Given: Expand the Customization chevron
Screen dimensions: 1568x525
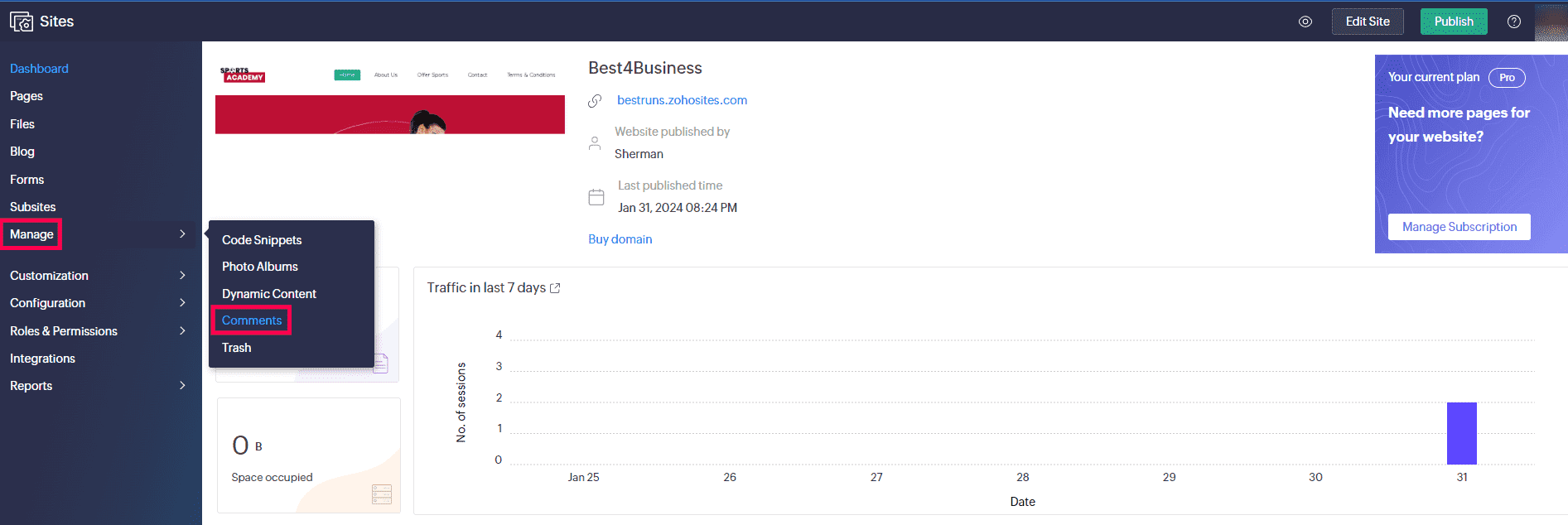Looking at the screenshot, I should 182,276.
